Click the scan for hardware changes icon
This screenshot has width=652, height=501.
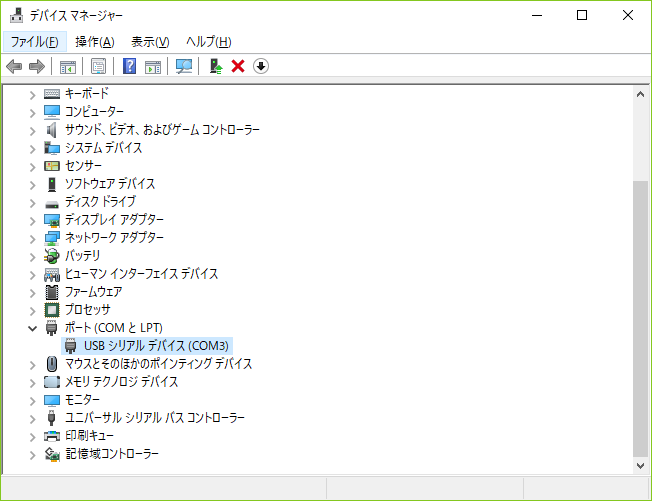(184, 67)
